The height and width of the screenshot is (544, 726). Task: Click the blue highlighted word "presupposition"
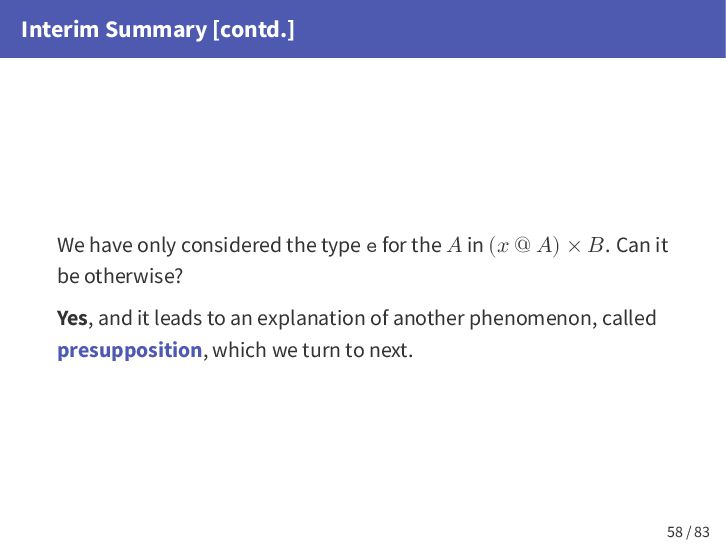coord(130,350)
